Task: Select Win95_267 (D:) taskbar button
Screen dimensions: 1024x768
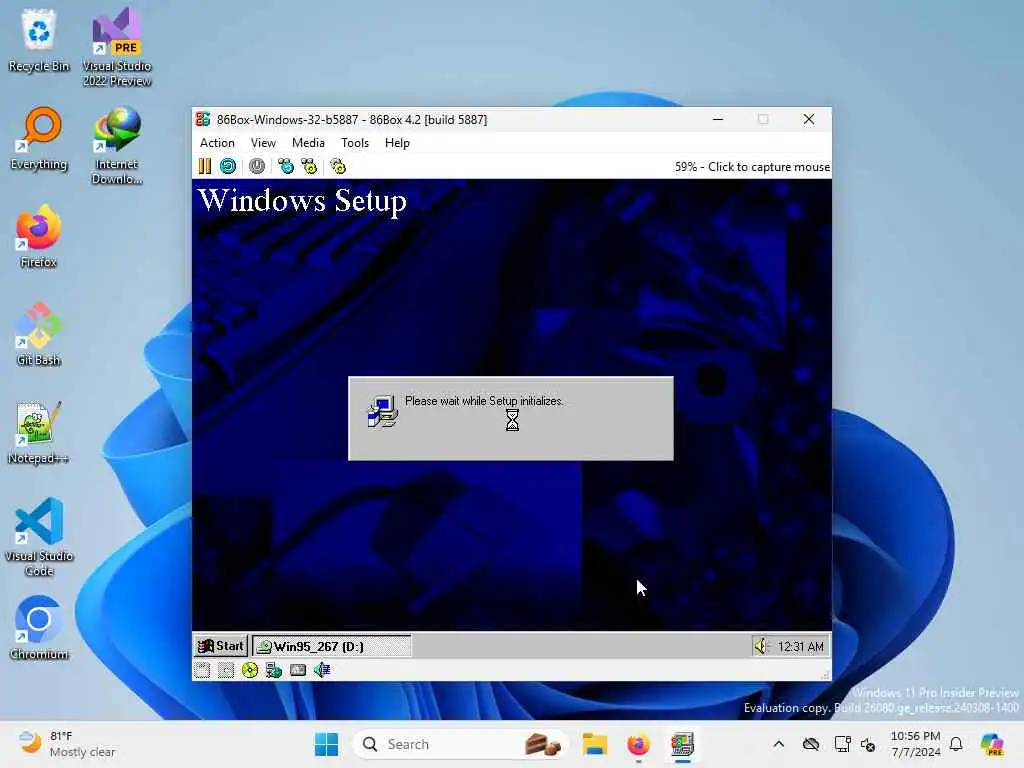Action: coord(332,647)
